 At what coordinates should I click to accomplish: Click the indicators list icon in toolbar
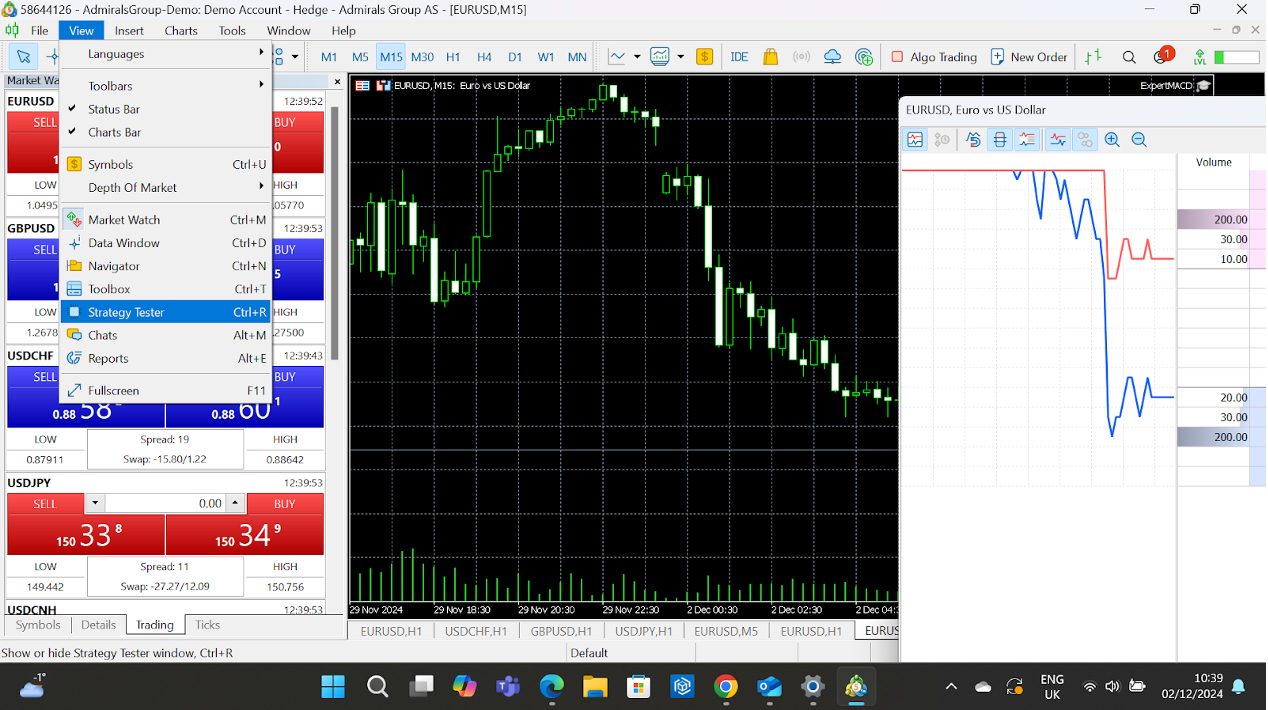(660, 57)
